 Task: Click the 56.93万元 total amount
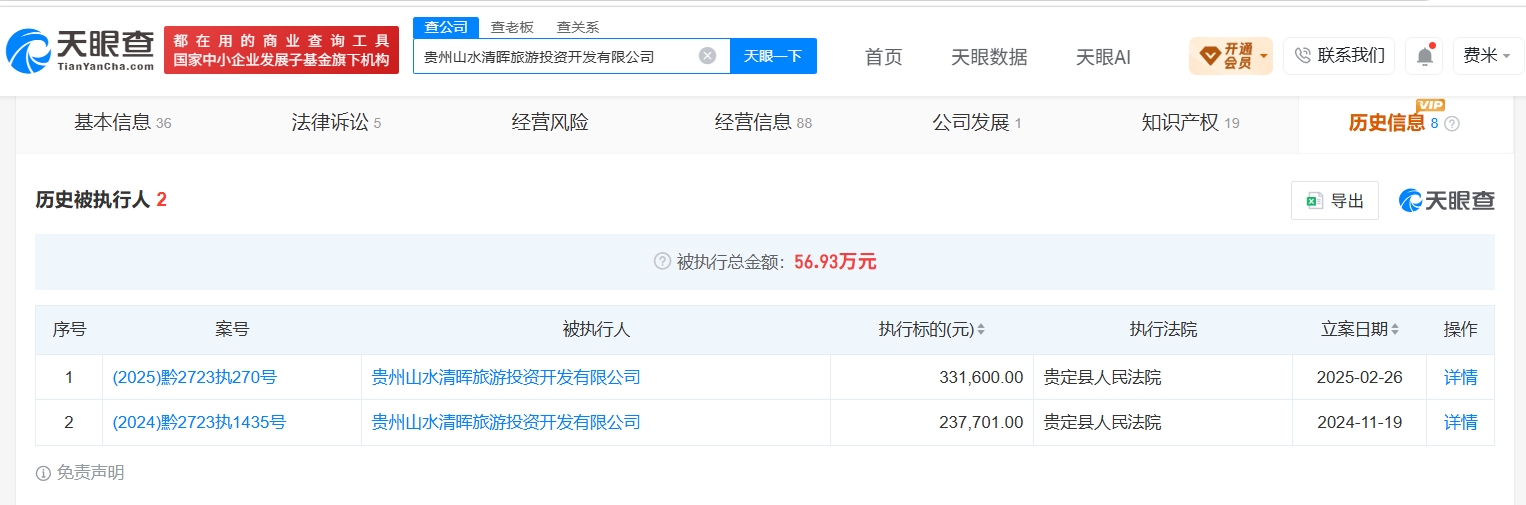835,262
